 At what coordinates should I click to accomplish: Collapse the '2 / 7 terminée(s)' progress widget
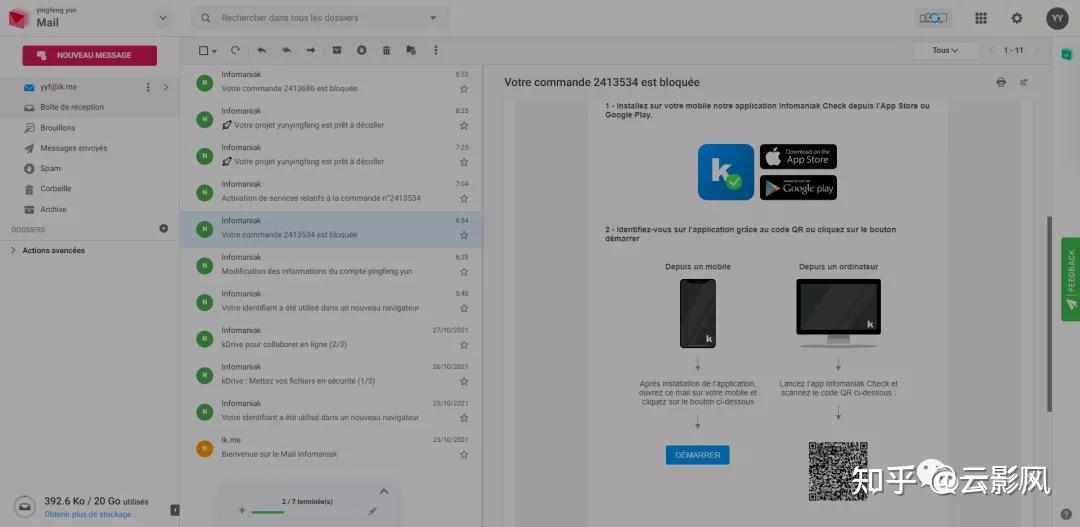tap(384, 491)
